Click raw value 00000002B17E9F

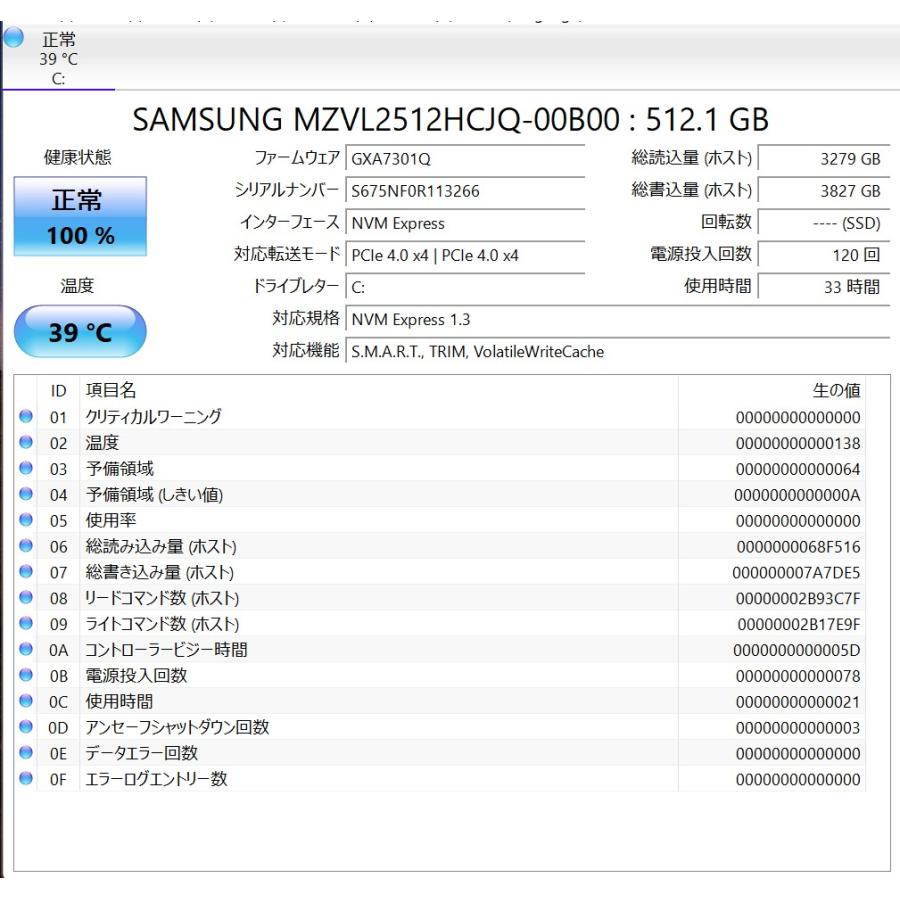[799, 624]
